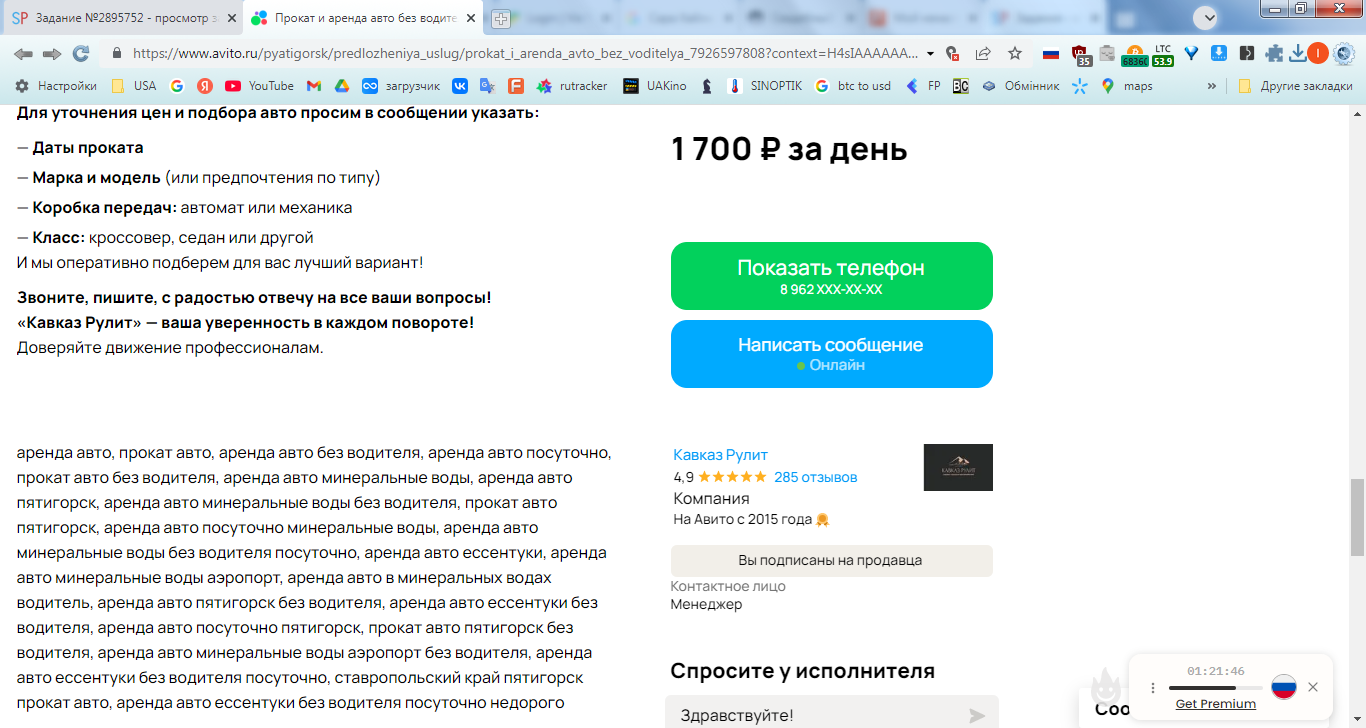This screenshot has width=1366, height=728.
Task: Click the blue download-box extension icon
Action: pos(1219,53)
